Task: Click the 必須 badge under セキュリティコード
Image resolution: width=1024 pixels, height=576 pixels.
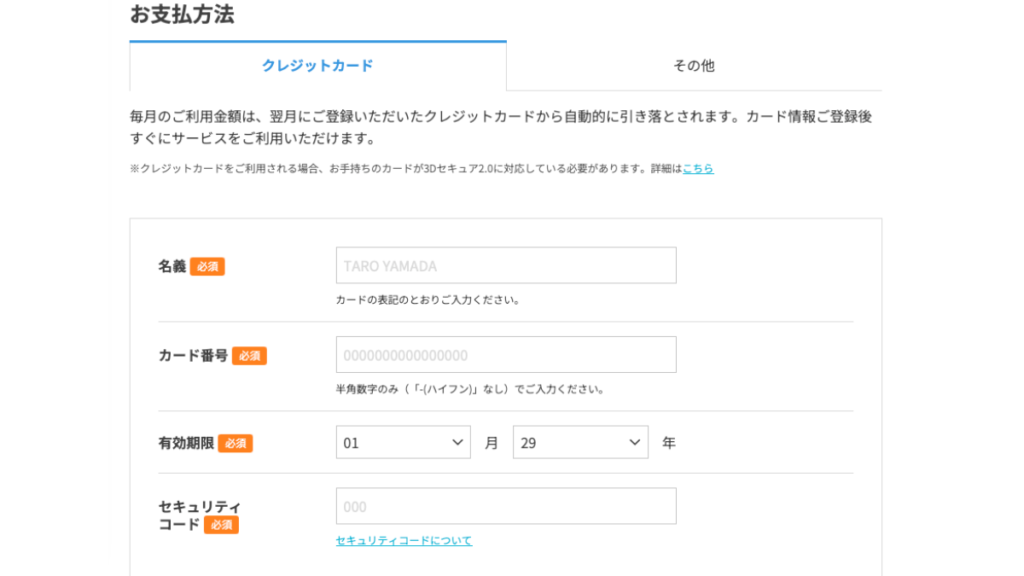Action: [221, 525]
